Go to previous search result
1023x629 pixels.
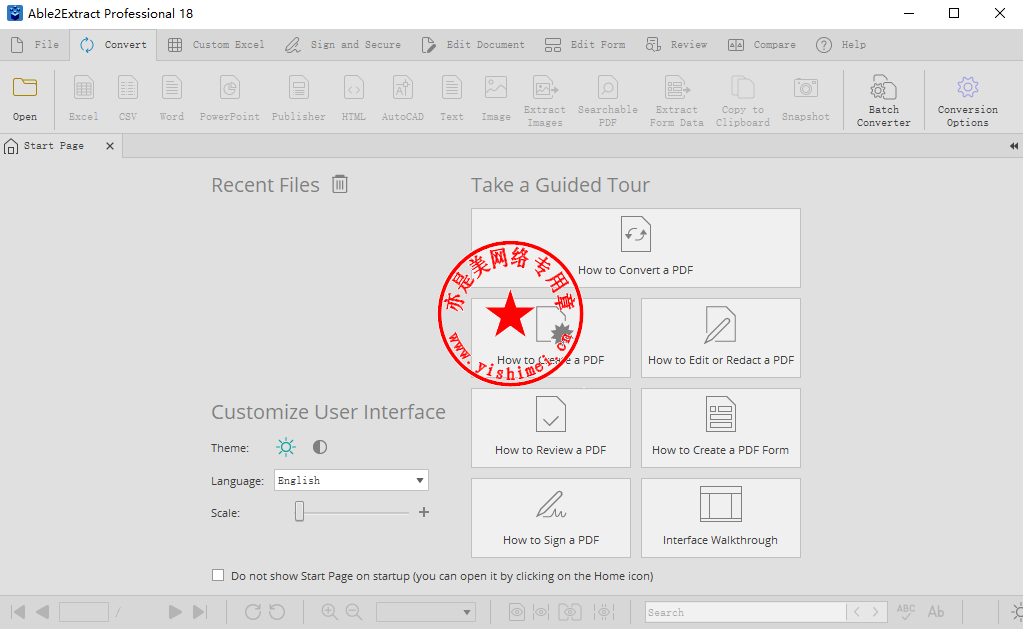pyautogui.click(x=857, y=612)
